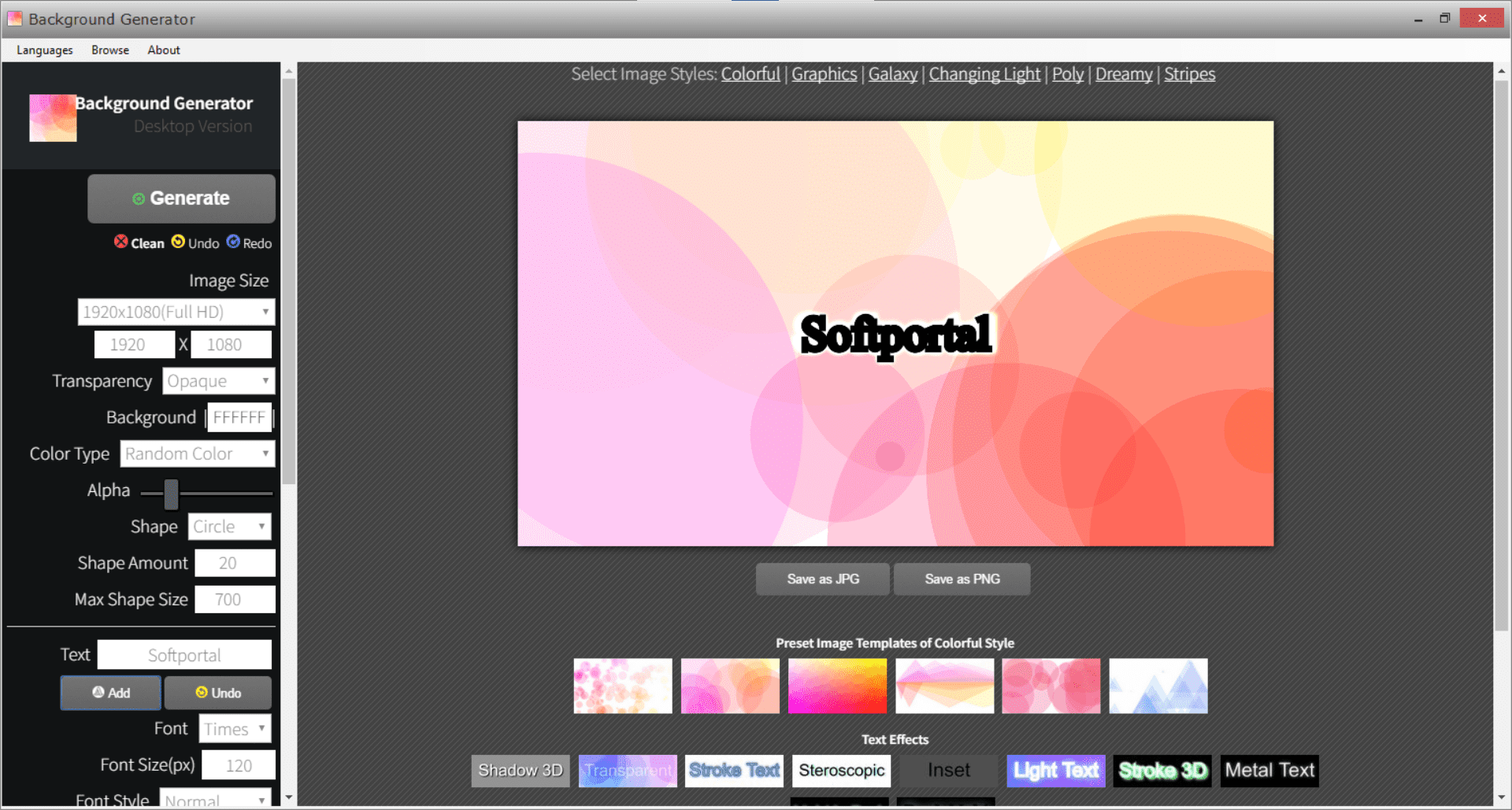Click Save as PNG
The height and width of the screenshot is (810, 1512).
pos(962,579)
